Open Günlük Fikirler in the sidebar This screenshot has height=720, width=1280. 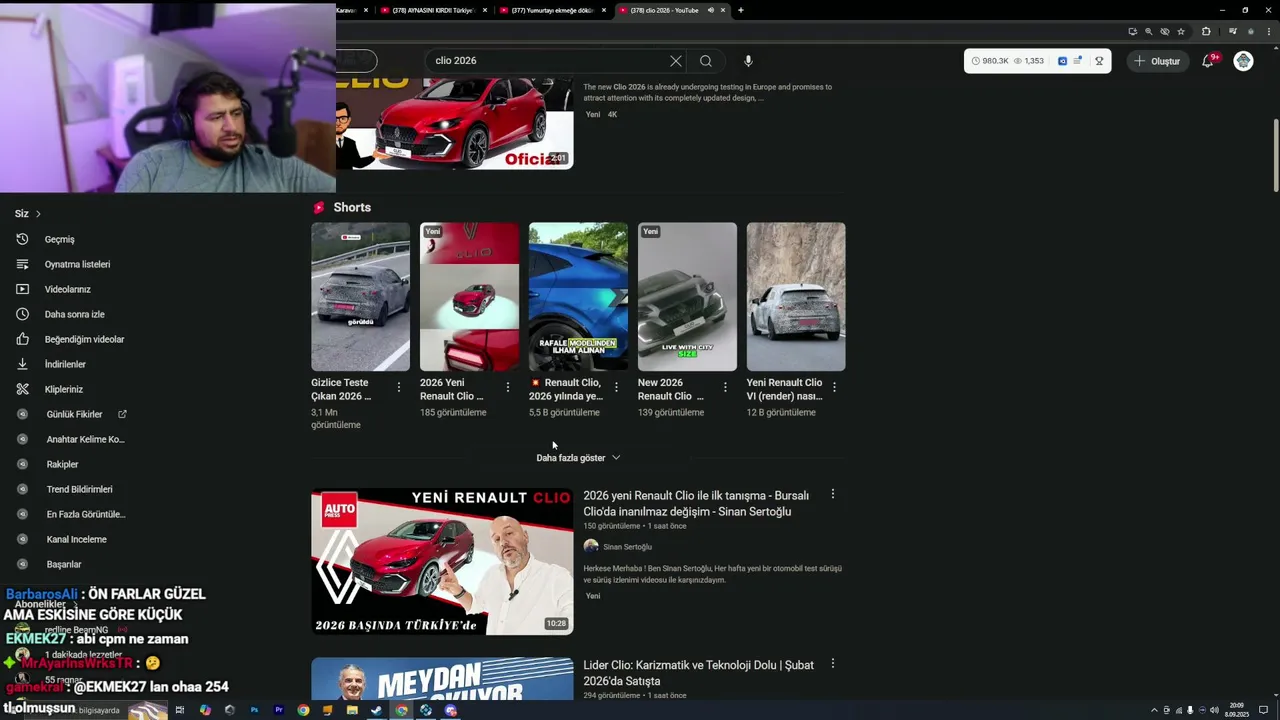(74, 414)
